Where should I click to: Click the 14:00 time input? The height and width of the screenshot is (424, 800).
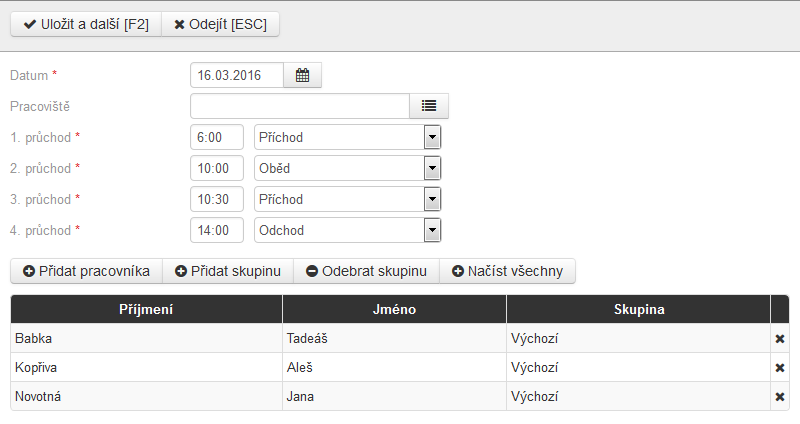(x=217, y=230)
